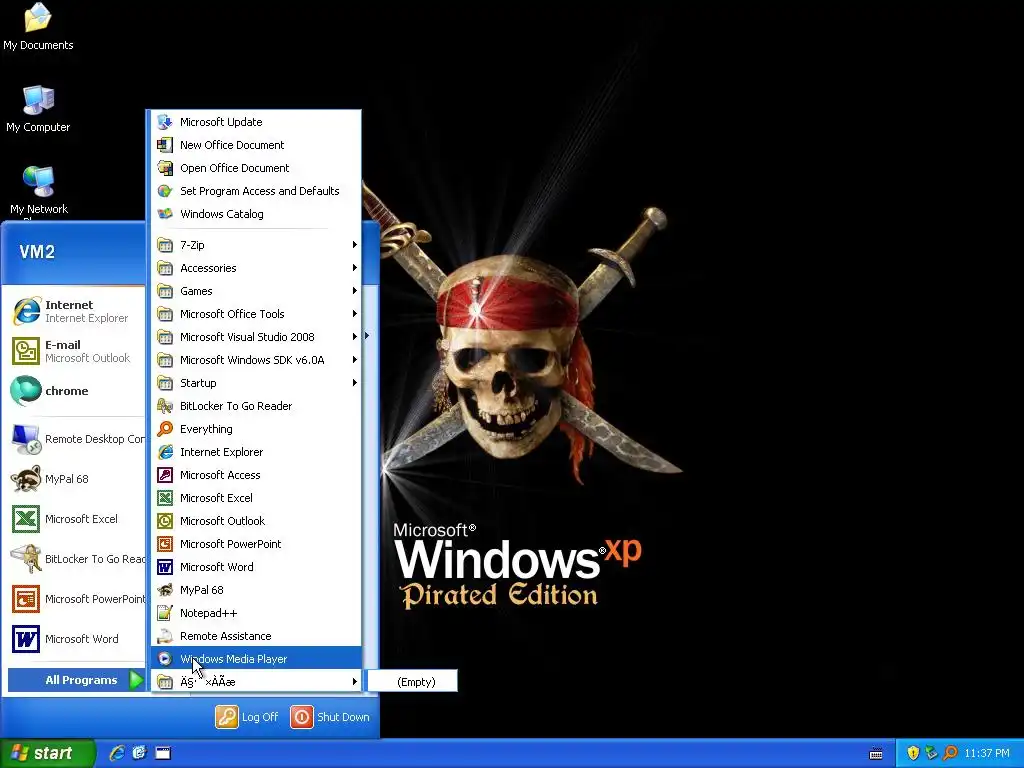Open Windows Catalog entry
The width and height of the screenshot is (1024, 768).
click(256, 214)
